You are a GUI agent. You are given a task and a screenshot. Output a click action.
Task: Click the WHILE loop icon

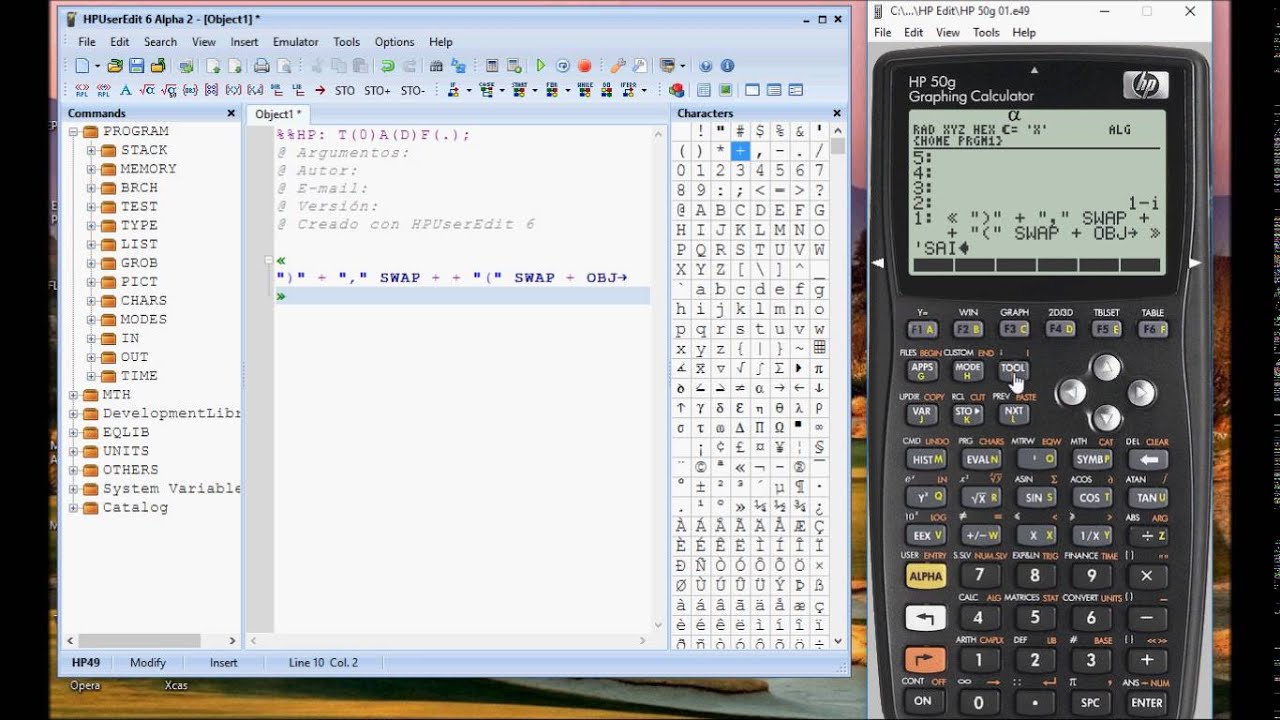point(585,90)
